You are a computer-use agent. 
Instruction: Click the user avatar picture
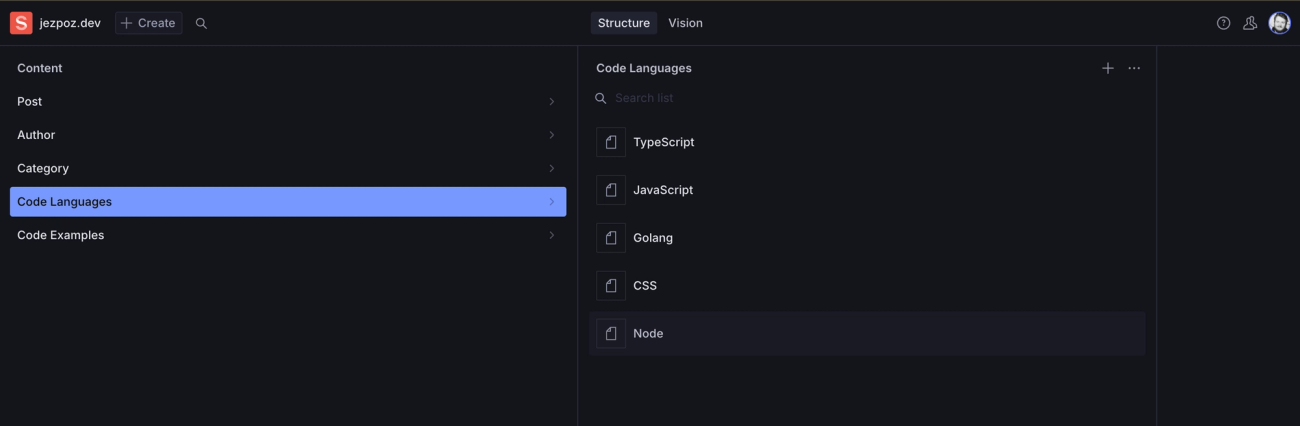(1279, 23)
